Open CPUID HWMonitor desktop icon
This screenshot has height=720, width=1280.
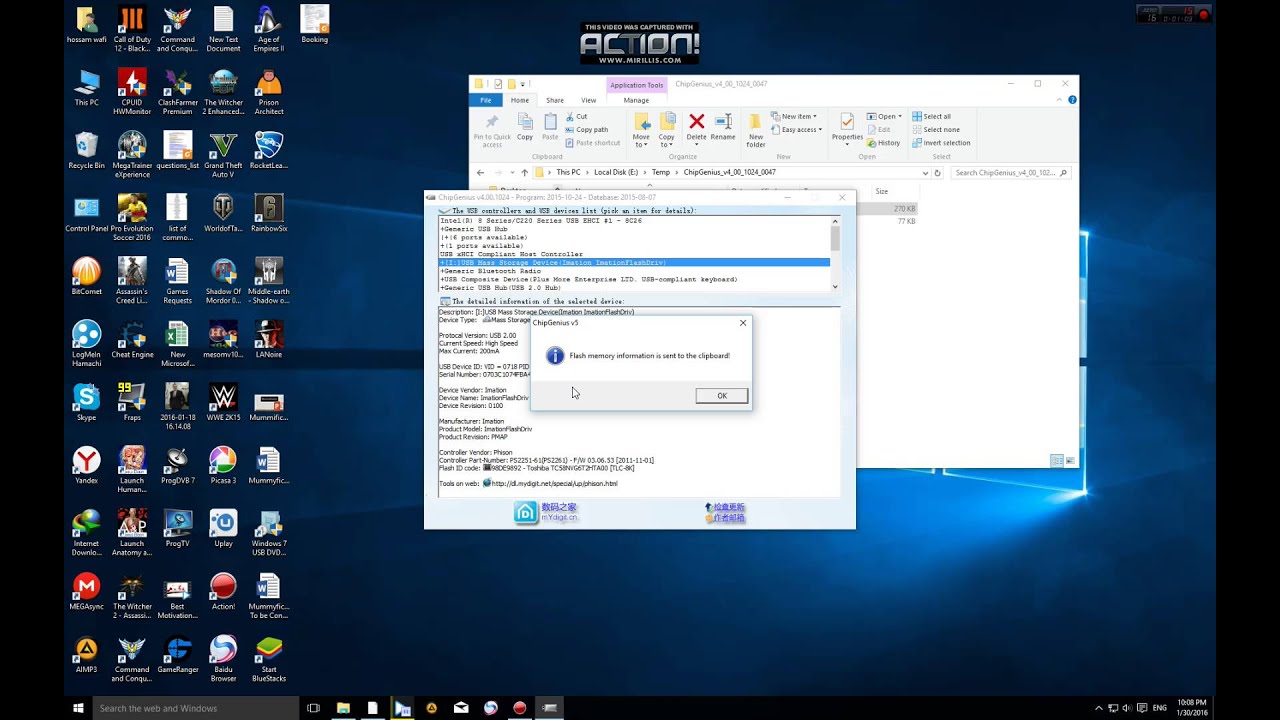click(132, 84)
